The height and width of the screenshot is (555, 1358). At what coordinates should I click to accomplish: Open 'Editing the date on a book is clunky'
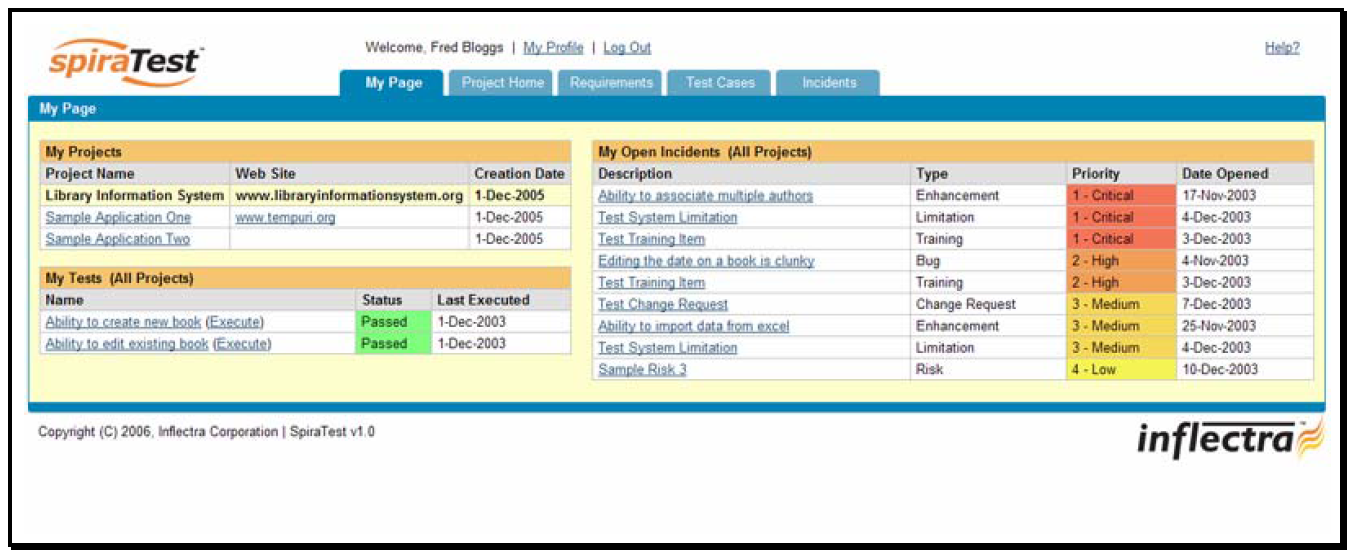tap(706, 261)
